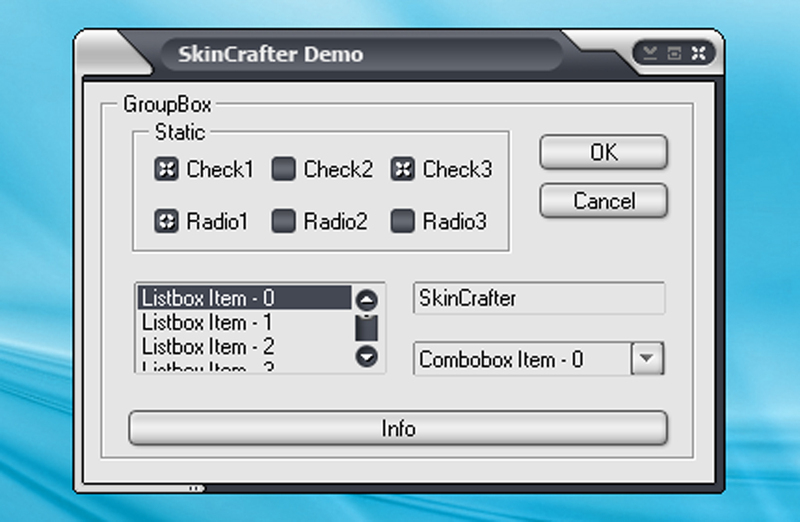This screenshot has width=800, height=522.
Task: Uncheck the Check3 checkbox
Action: click(403, 169)
